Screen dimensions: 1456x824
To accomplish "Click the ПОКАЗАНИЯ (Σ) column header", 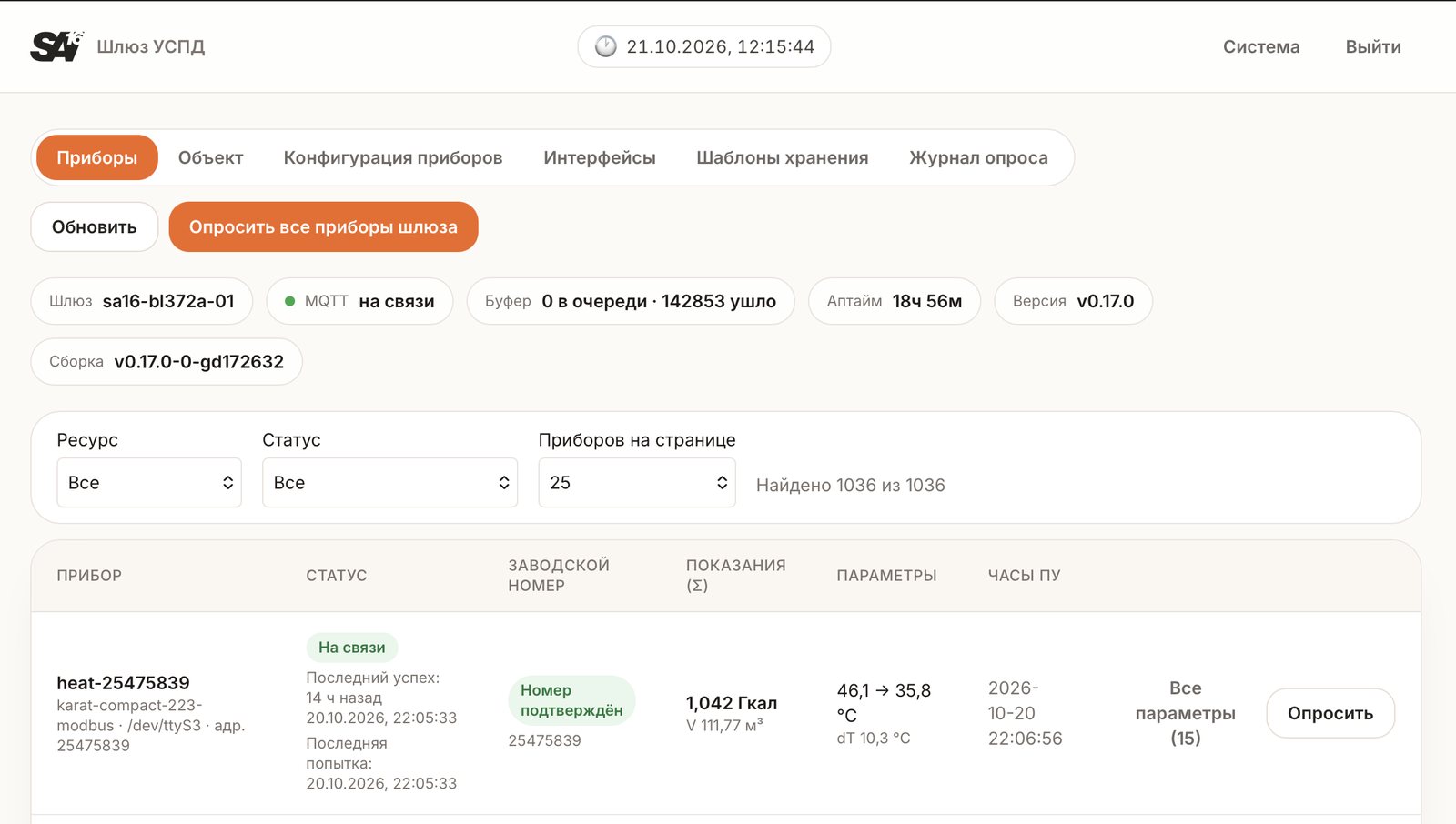I will (735, 576).
